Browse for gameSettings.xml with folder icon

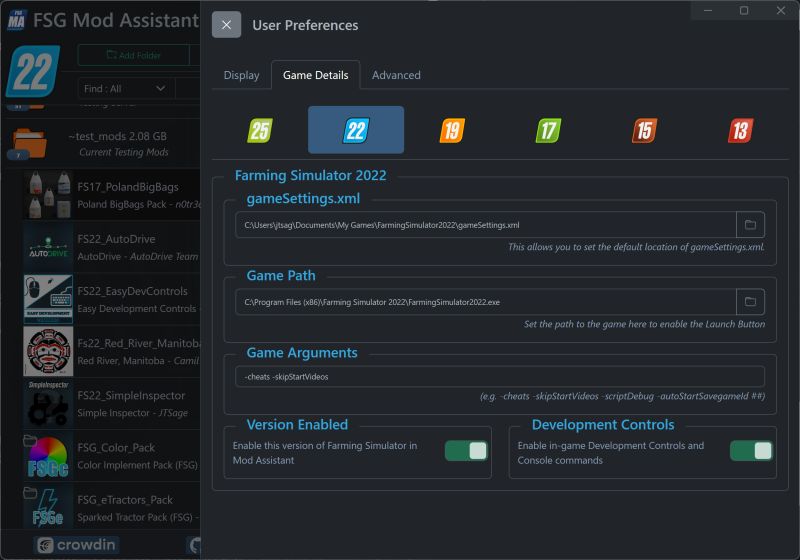[x=750, y=224]
